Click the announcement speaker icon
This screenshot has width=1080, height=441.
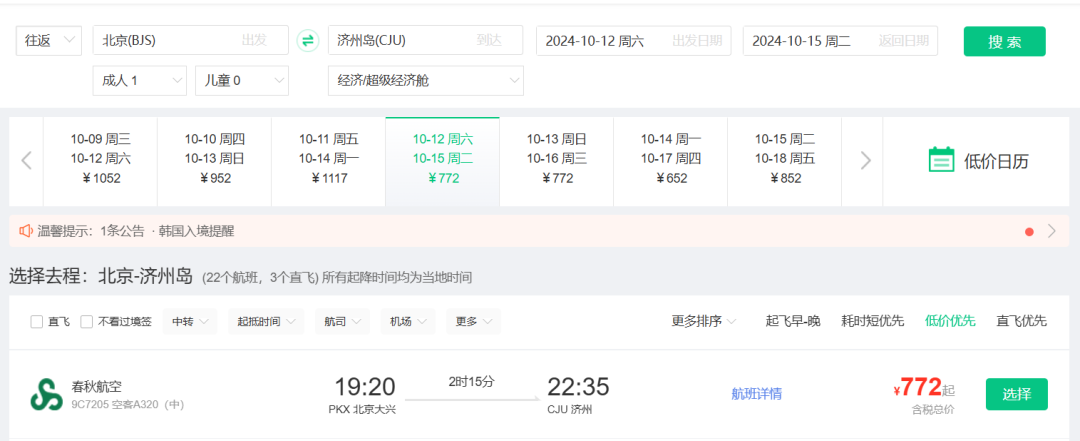pos(25,231)
